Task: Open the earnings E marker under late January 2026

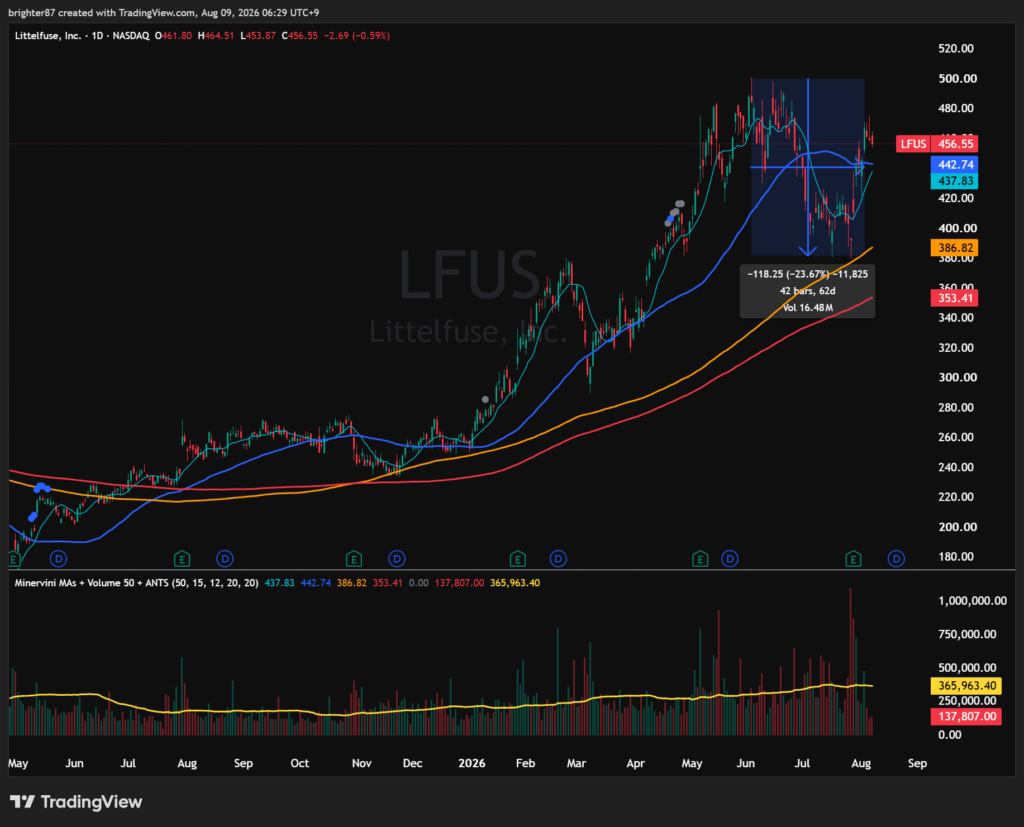Action: [x=517, y=559]
